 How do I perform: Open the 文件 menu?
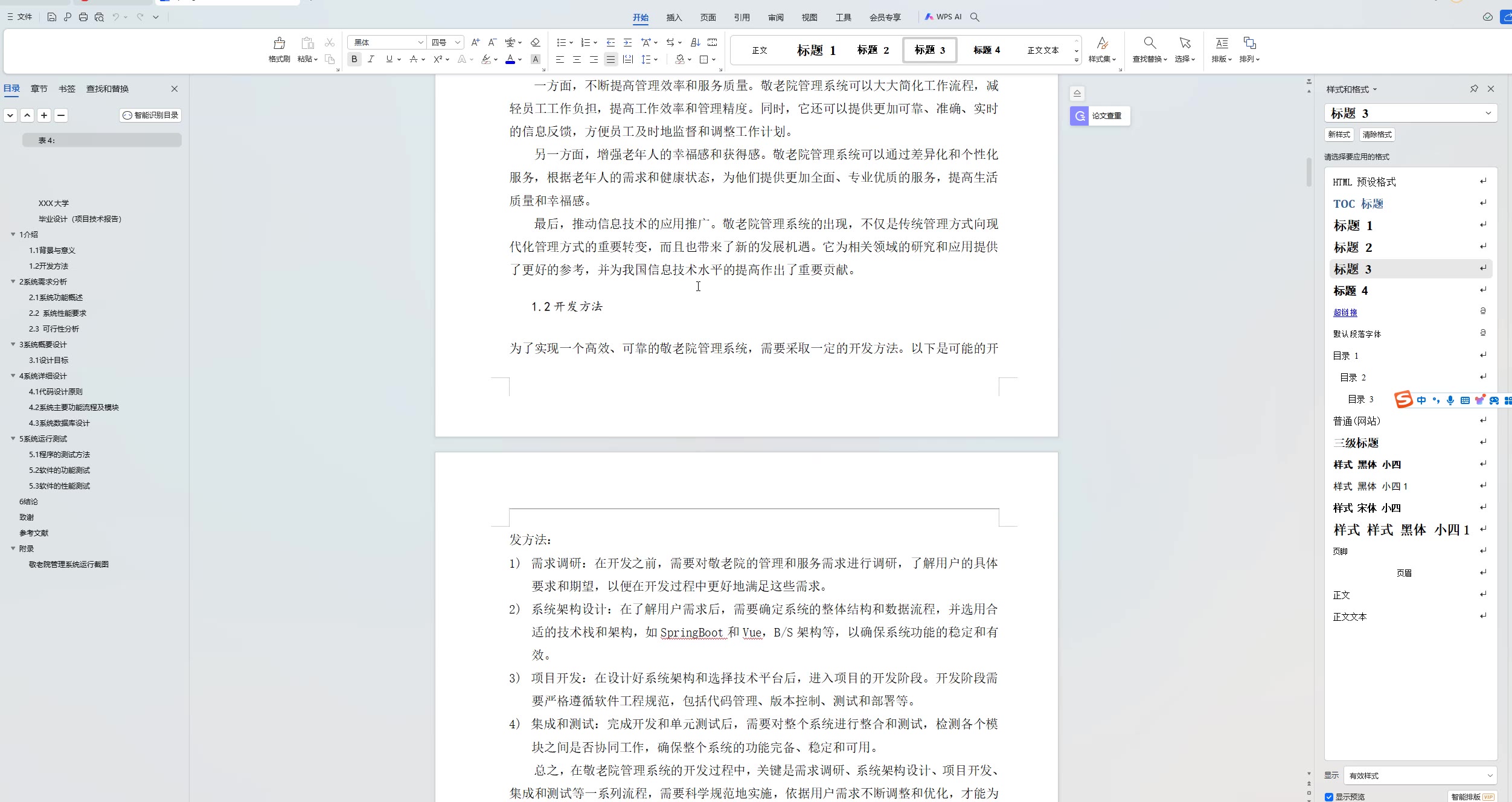click(20, 17)
